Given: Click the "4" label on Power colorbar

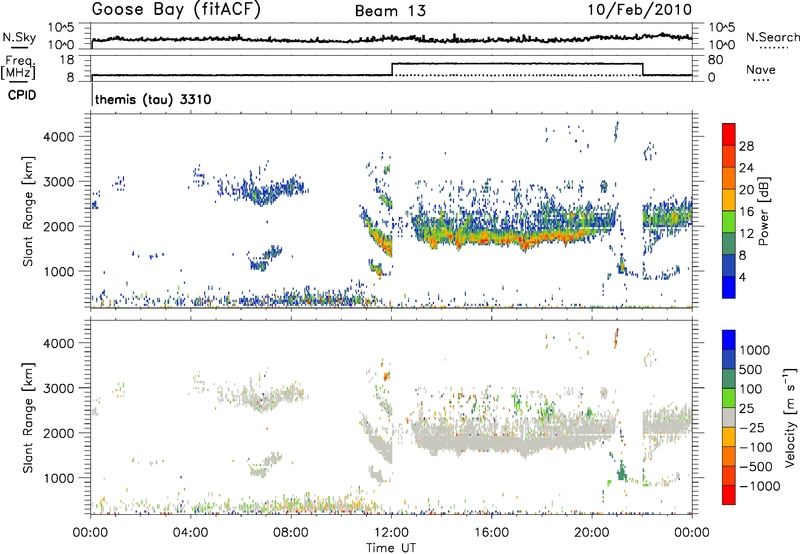Looking at the screenshot, I should click(x=742, y=277).
